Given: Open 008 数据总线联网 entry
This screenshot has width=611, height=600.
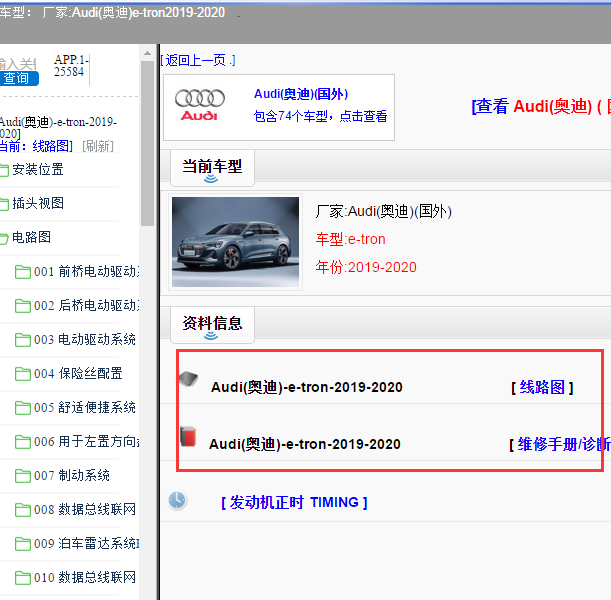Looking at the screenshot, I should (x=85, y=509).
